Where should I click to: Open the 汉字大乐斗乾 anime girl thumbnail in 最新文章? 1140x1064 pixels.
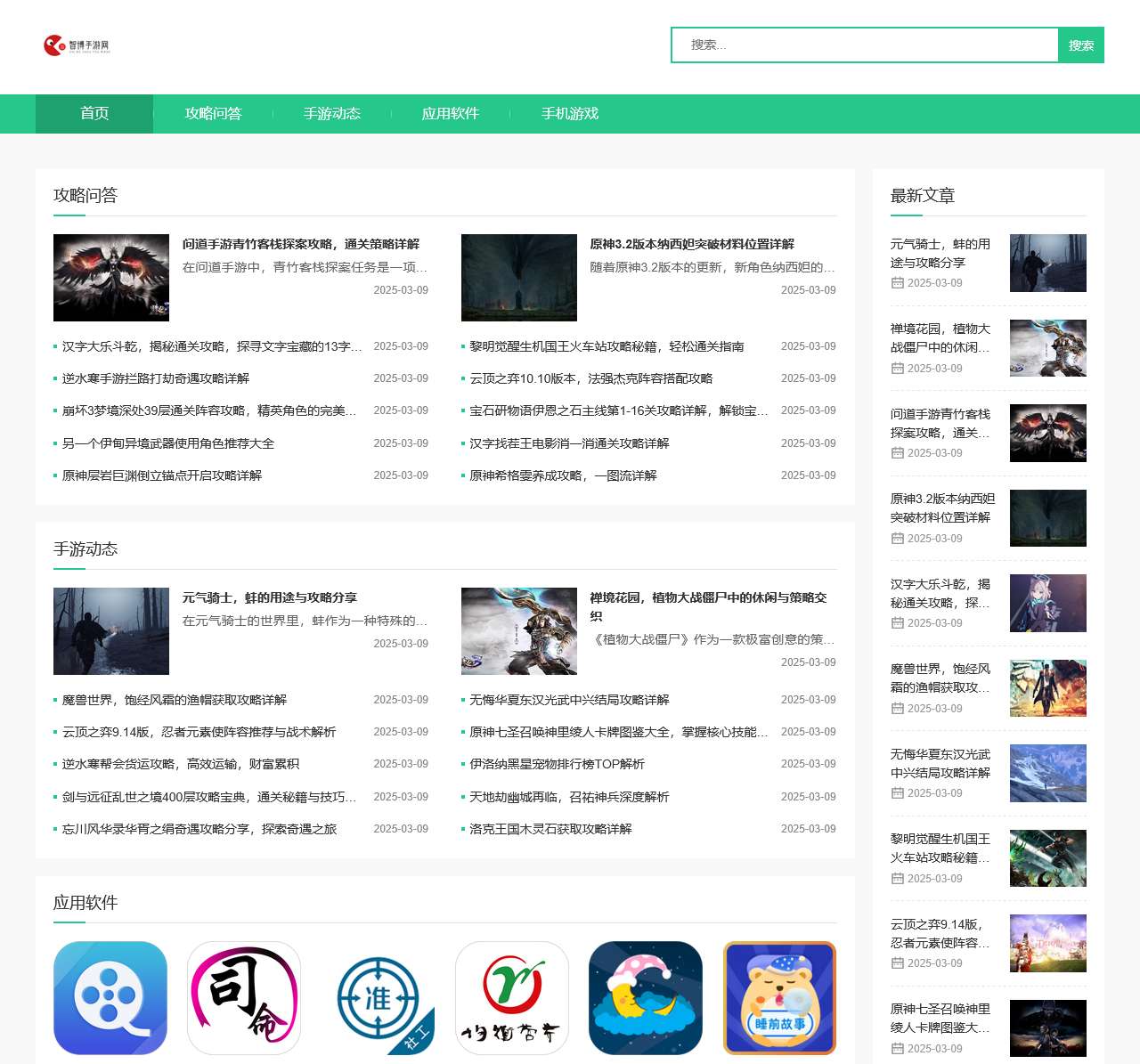[1048, 603]
